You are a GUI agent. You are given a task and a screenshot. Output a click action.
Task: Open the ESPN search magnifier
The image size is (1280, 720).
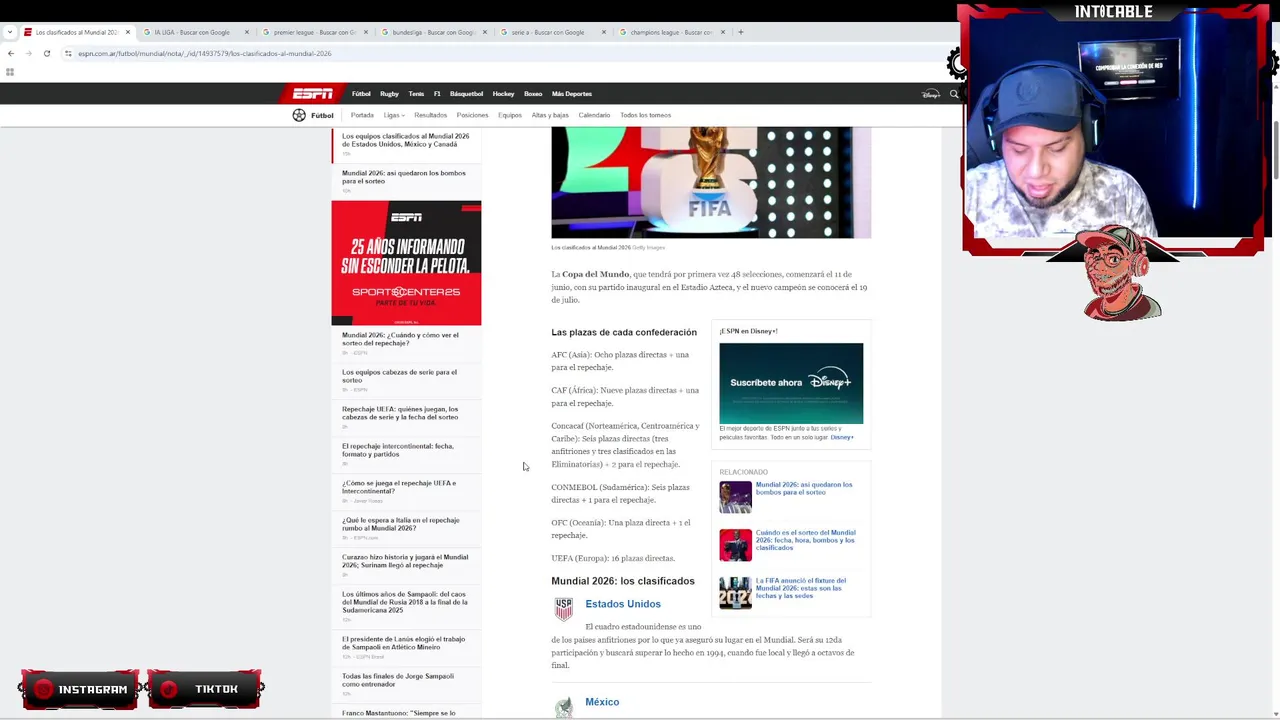[x=954, y=94]
